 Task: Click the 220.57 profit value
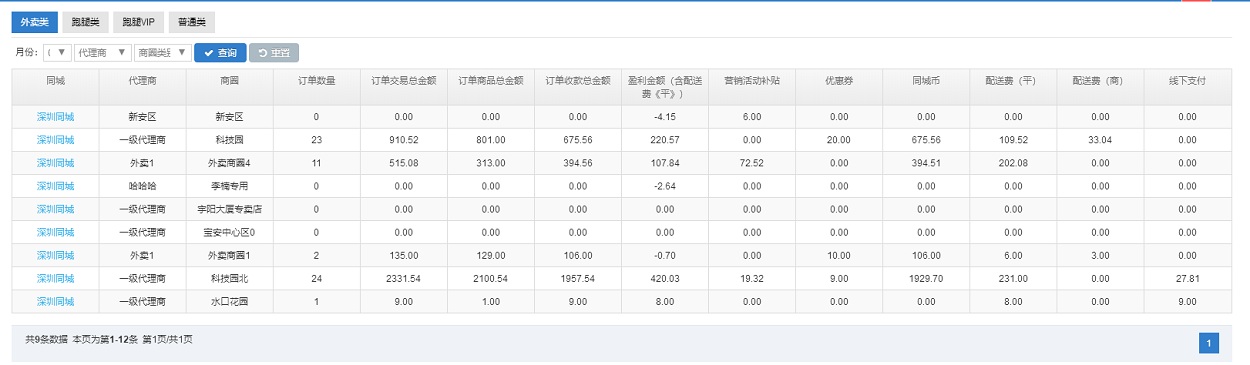(665, 140)
